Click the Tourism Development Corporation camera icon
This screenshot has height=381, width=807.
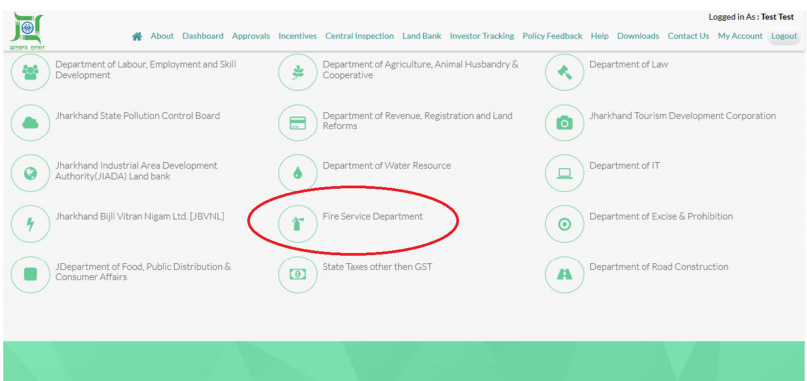pos(564,123)
